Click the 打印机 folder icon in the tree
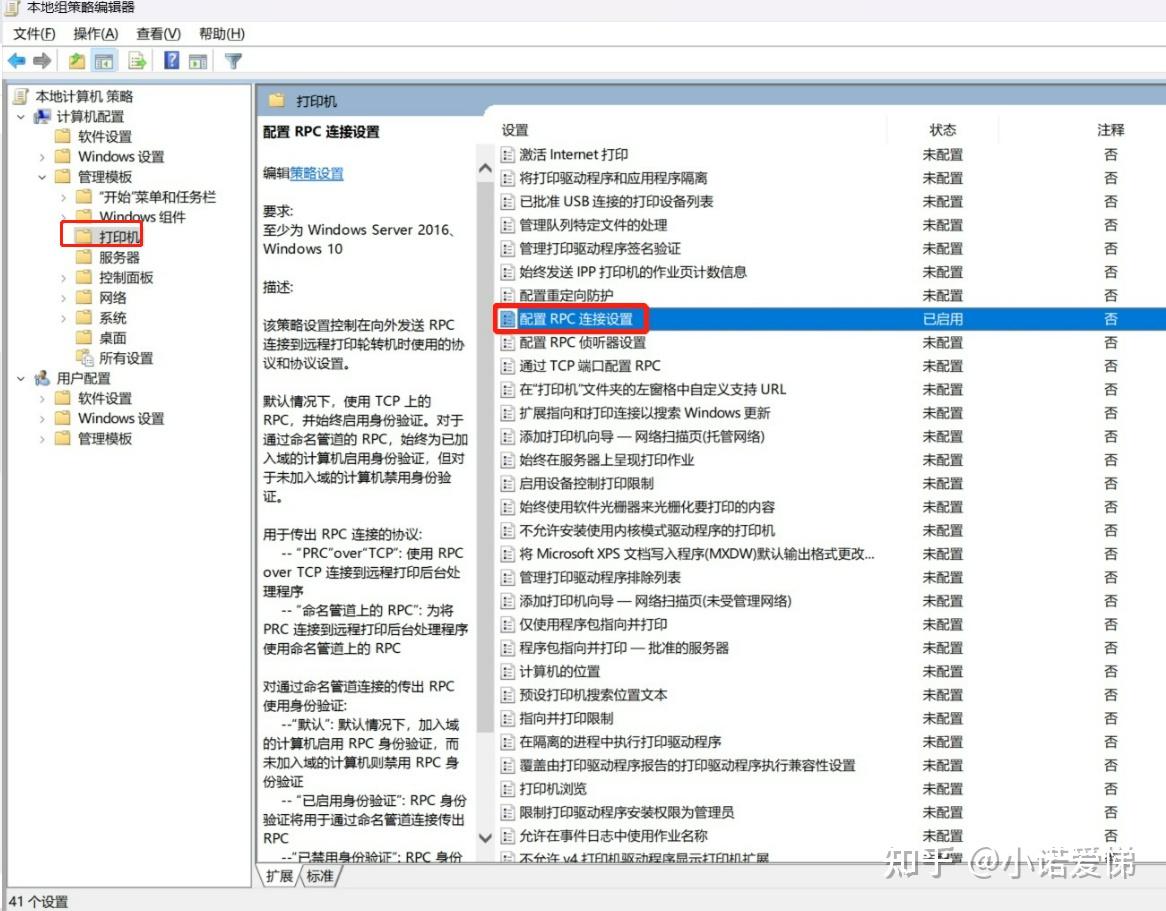 (x=83, y=235)
